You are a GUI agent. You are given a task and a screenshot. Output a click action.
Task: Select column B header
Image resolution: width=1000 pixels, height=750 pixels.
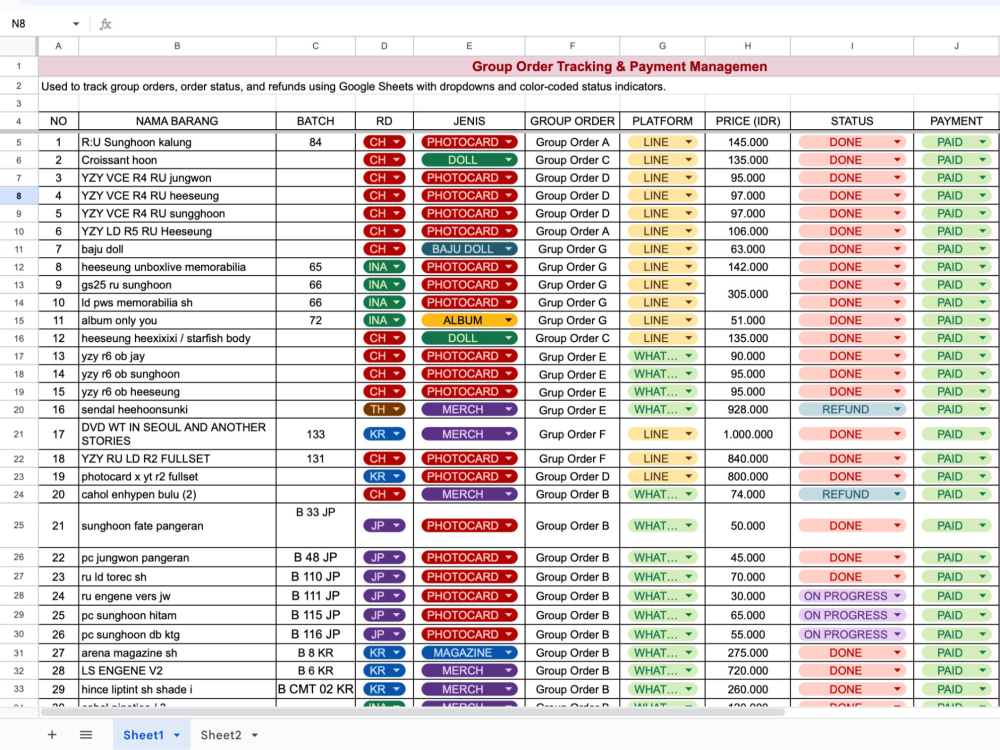click(x=177, y=46)
